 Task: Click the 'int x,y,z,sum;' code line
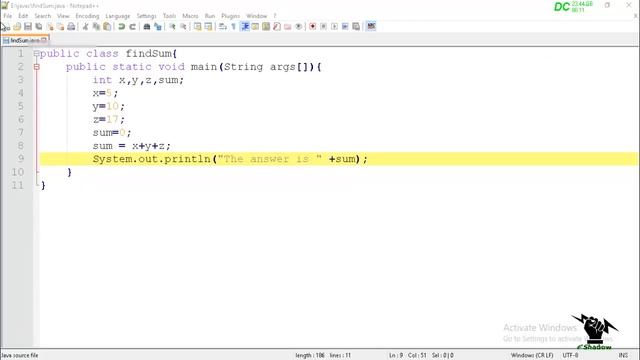pos(138,80)
